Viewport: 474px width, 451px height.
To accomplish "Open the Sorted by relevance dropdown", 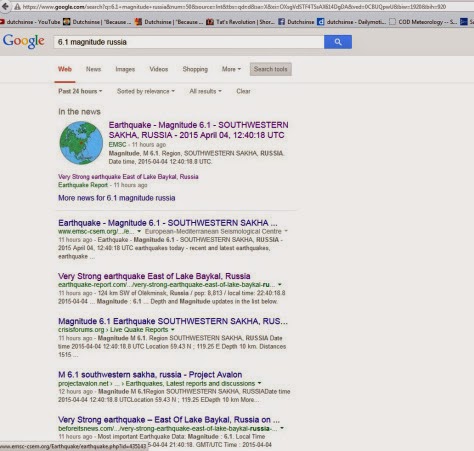I will 146,91.
